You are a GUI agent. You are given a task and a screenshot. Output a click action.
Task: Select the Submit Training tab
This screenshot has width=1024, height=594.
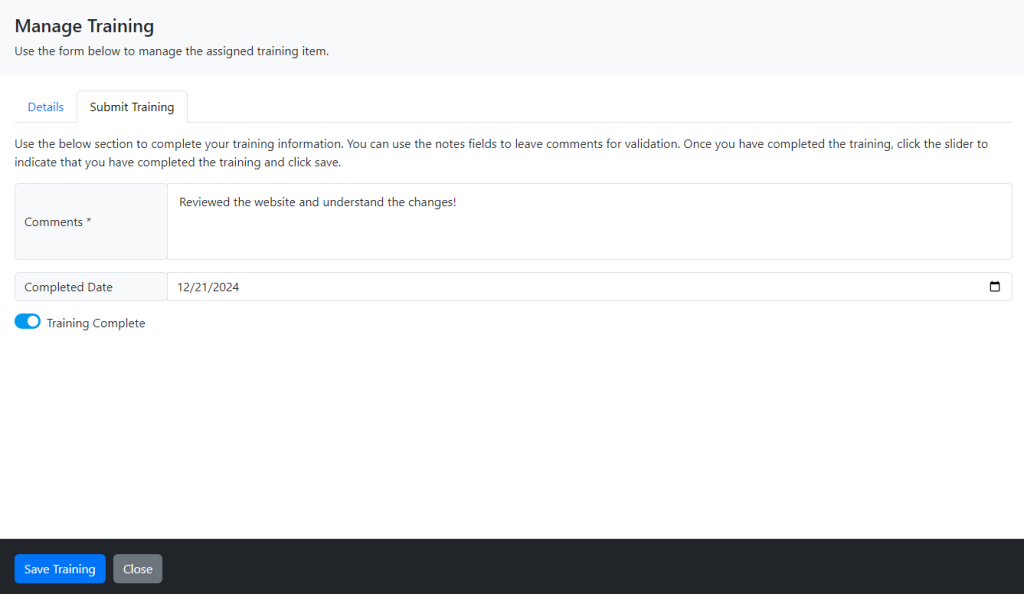[132, 107]
